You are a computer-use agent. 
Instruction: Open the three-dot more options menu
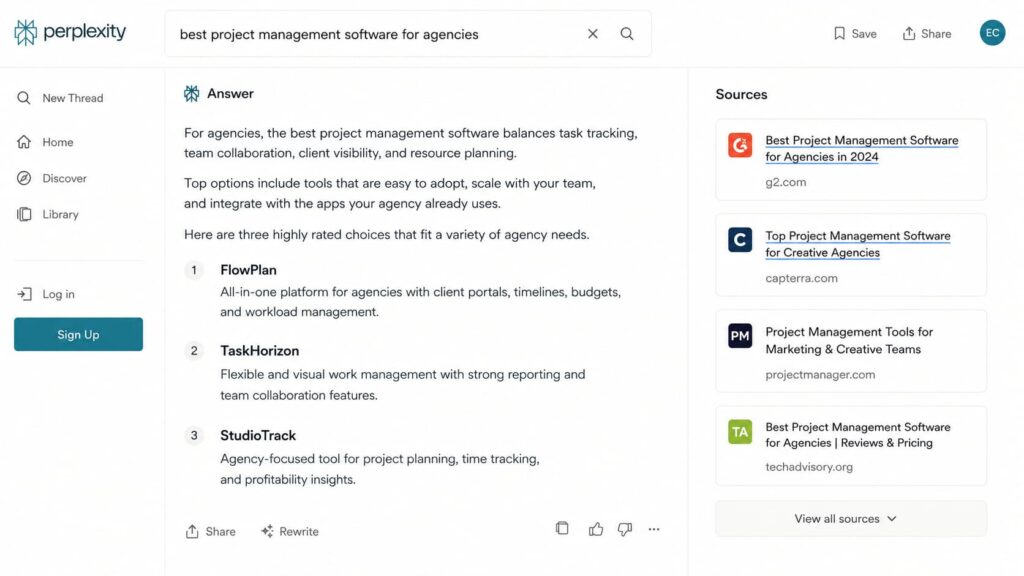point(654,529)
